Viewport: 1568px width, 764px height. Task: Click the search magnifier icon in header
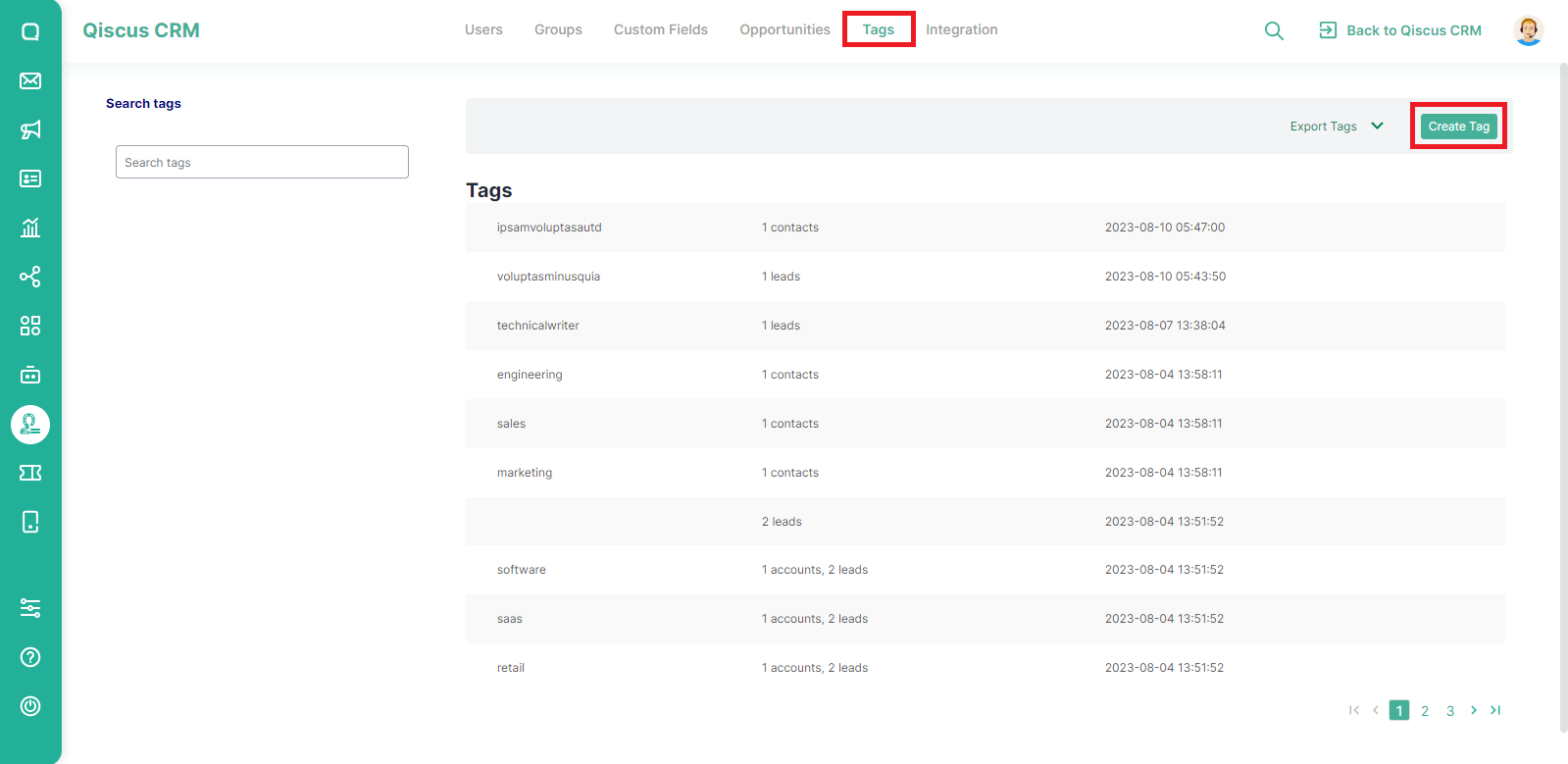(1274, 30)
